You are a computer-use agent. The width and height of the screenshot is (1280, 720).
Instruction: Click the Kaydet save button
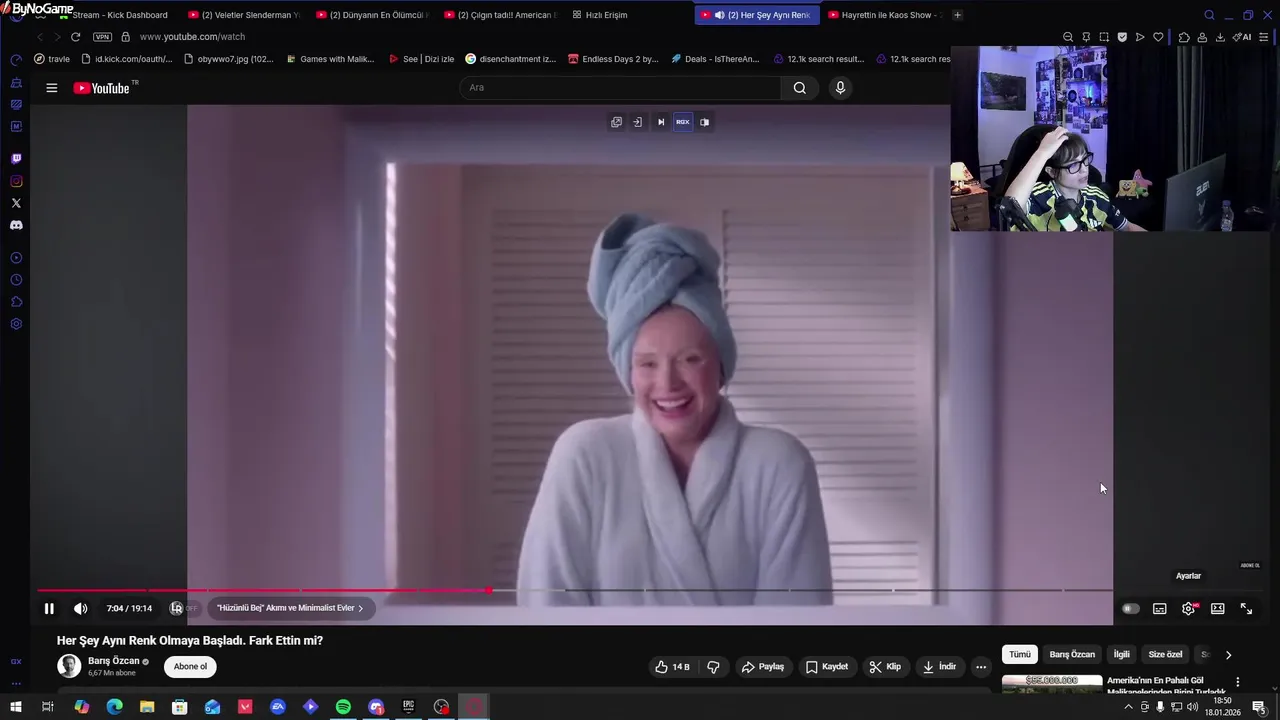click(x=827, y=666)
